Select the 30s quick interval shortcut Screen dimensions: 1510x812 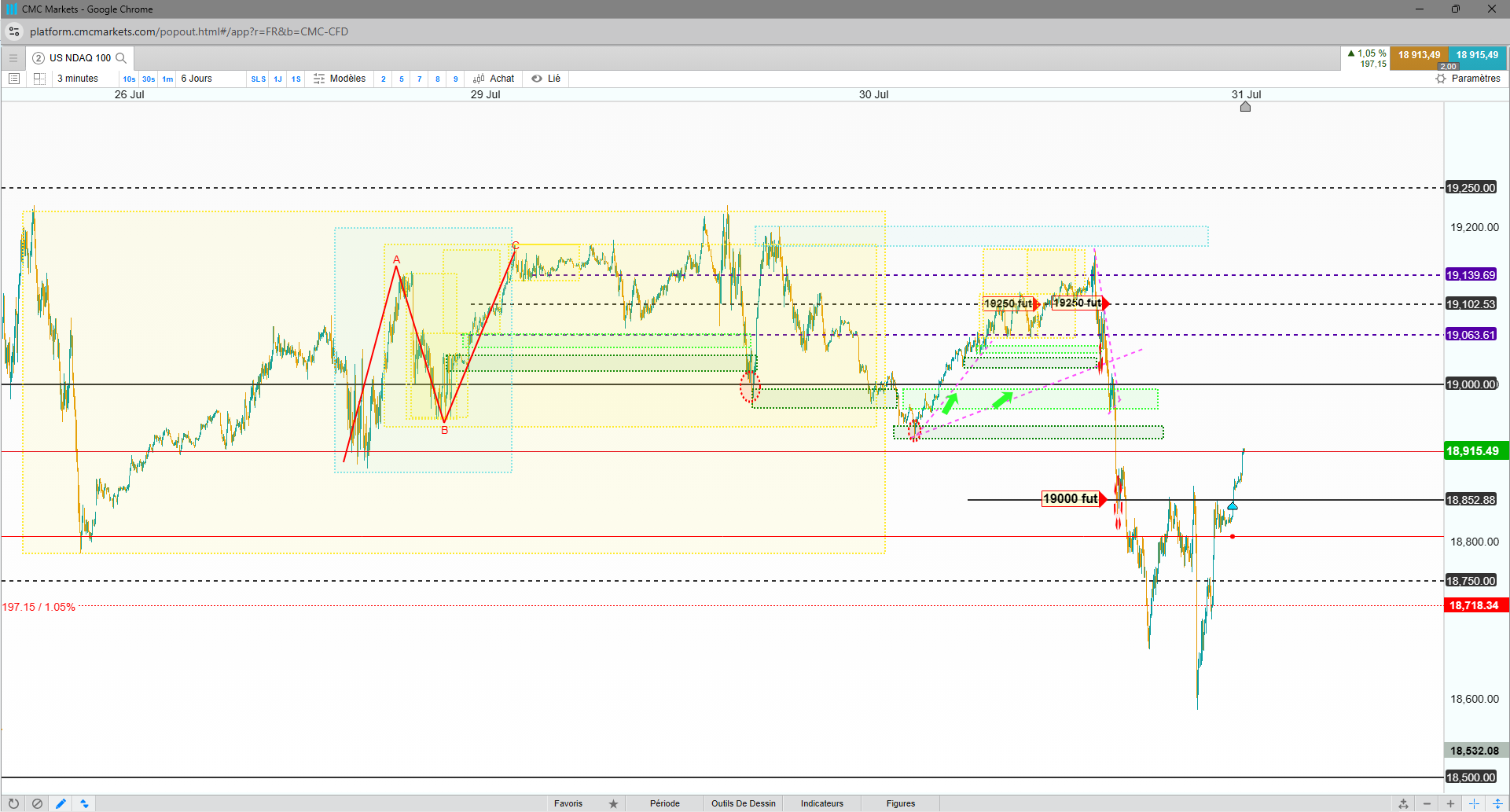(149, 79)
